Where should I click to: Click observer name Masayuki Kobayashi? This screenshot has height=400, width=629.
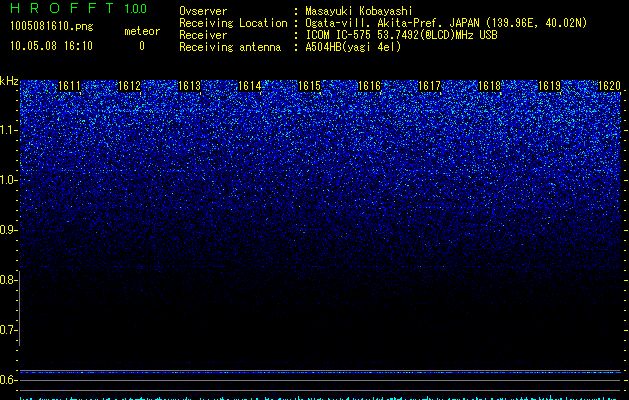tap(359, 11)
